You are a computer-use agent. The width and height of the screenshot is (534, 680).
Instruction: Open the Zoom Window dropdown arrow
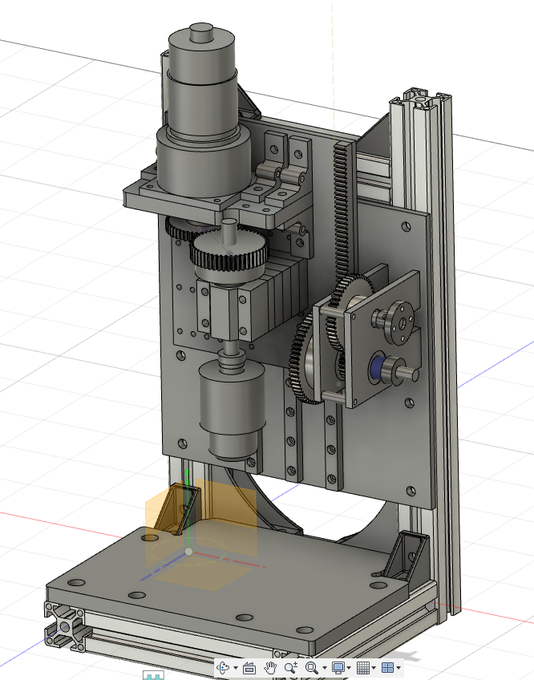click(324, 667)
